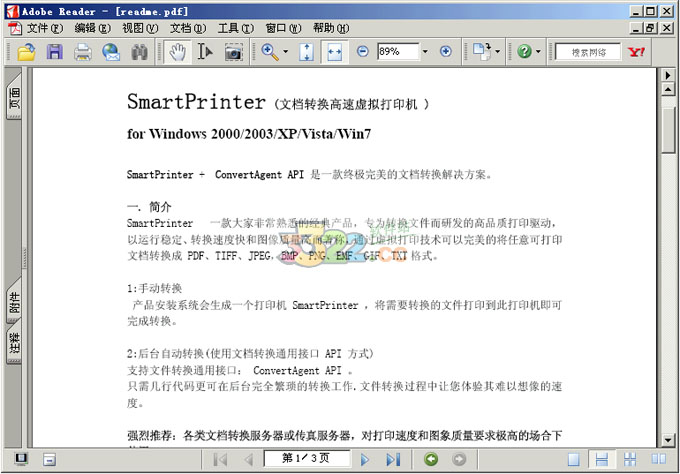
Task: Select the Zoom In magnifier tool
Action: [270, 52]
